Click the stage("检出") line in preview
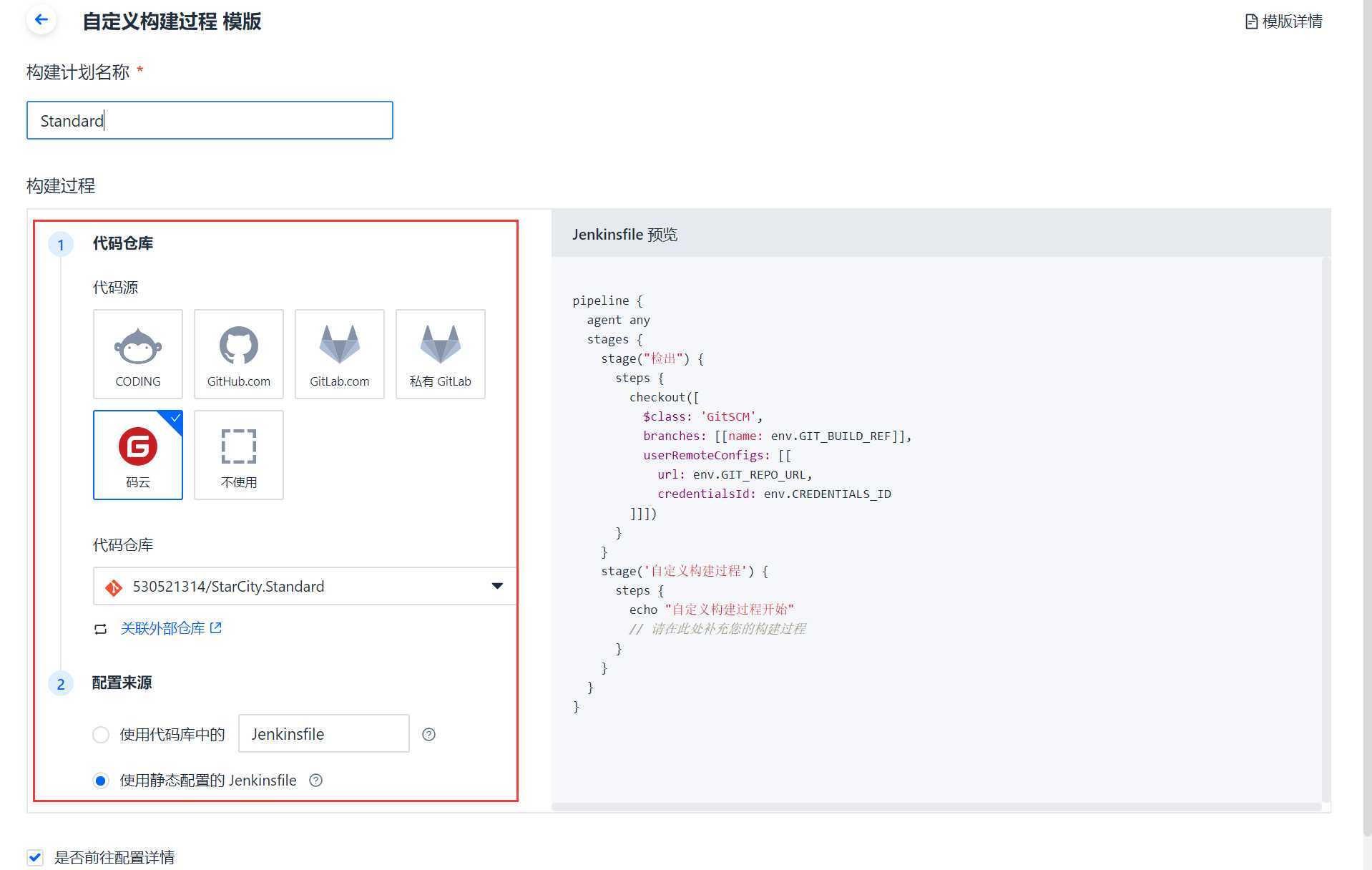The image size is (1372, 870). point(652,358)
